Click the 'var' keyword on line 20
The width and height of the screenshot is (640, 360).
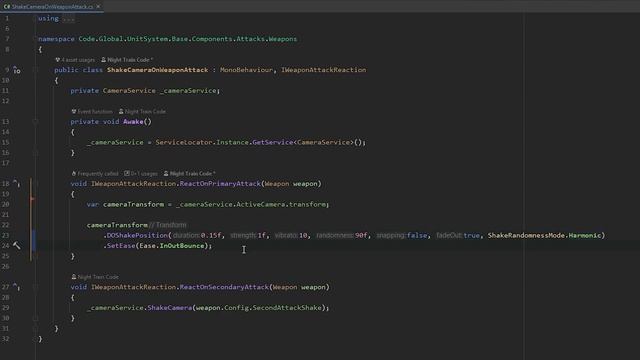point(93,204)
